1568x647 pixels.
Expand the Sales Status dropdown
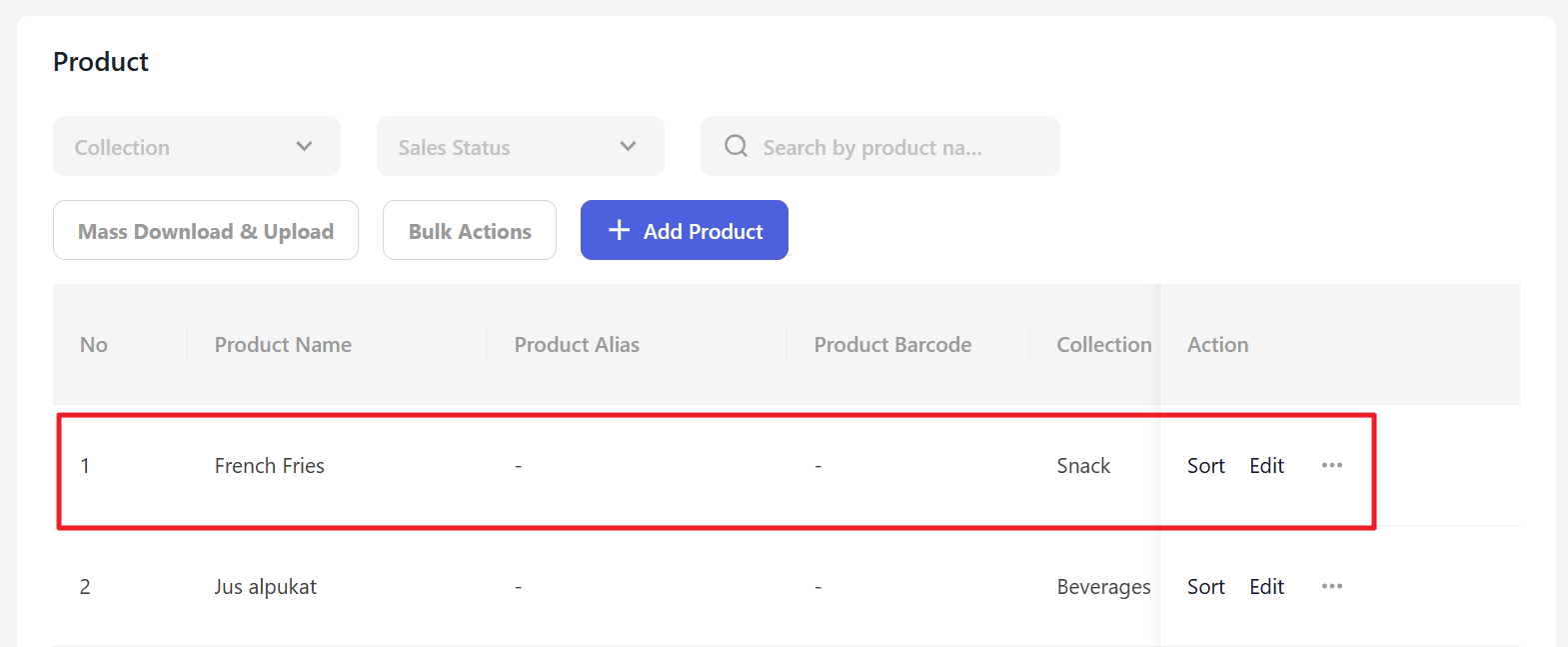[520, 146]
